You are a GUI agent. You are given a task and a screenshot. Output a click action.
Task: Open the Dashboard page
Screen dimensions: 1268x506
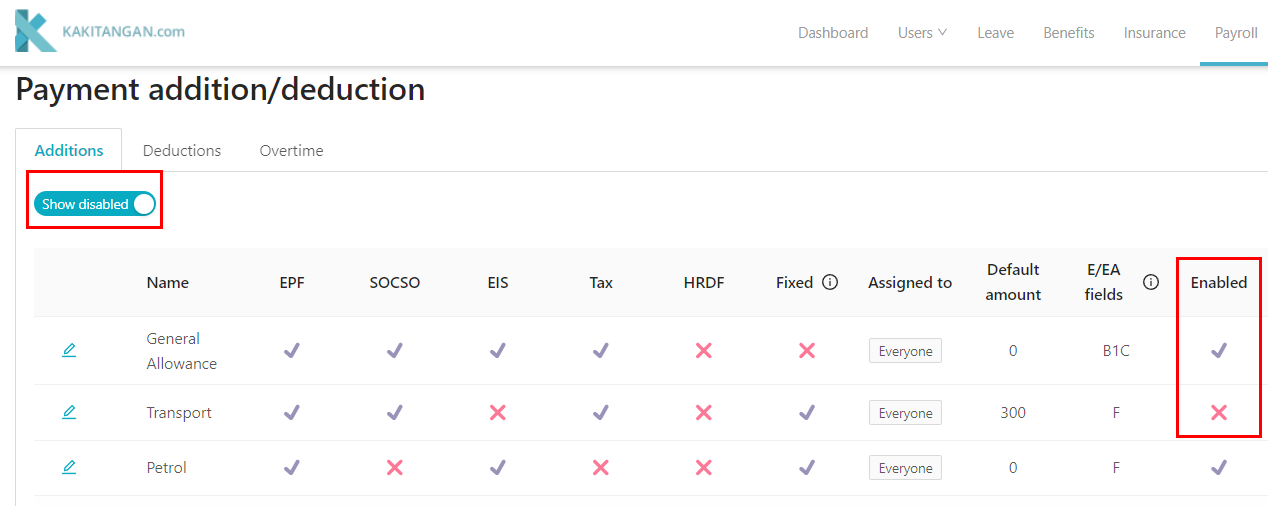(832, 33)
